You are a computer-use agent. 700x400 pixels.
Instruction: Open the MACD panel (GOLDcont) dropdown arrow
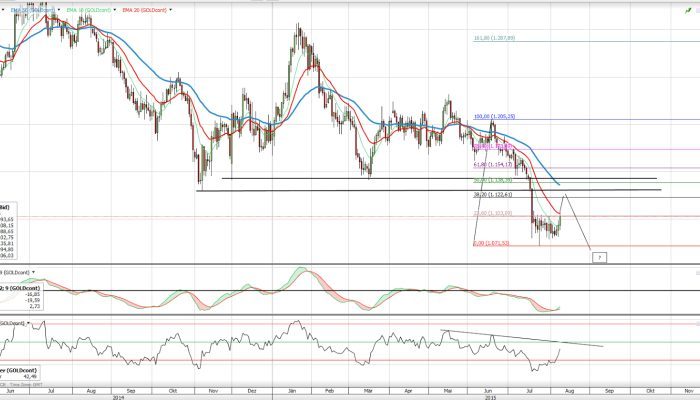point(33,272)
